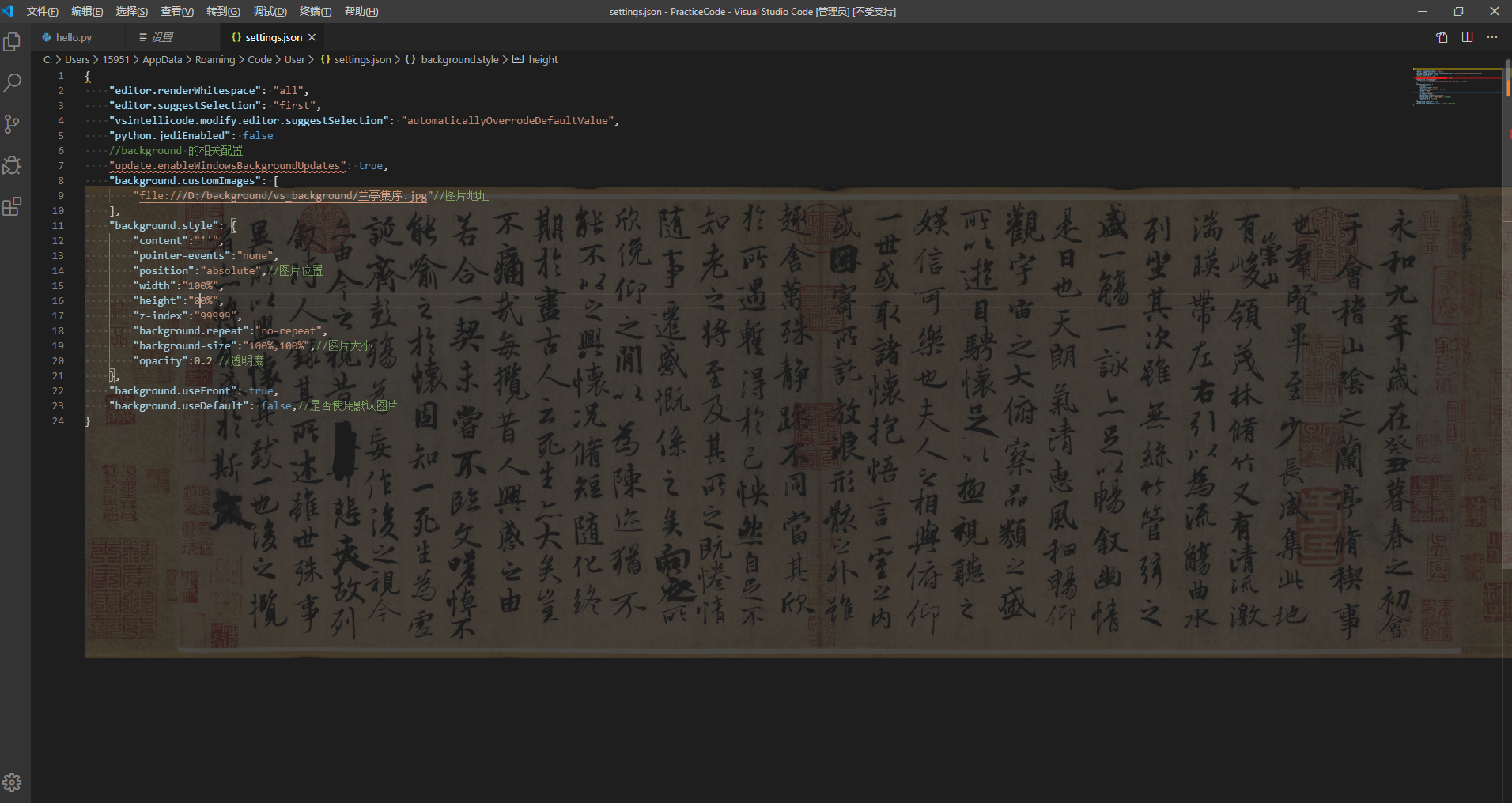Screen dimensions: 1512x803
Task: Open the height breadcrumb dropdown
Action: (x=542, y=59)
